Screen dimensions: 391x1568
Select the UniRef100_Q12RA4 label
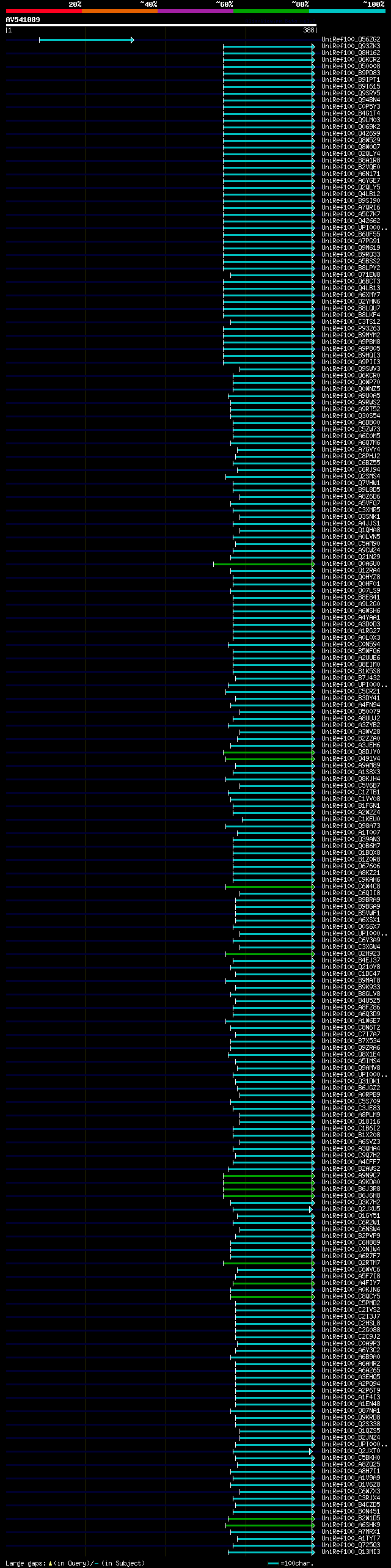[x=351, y=571]
